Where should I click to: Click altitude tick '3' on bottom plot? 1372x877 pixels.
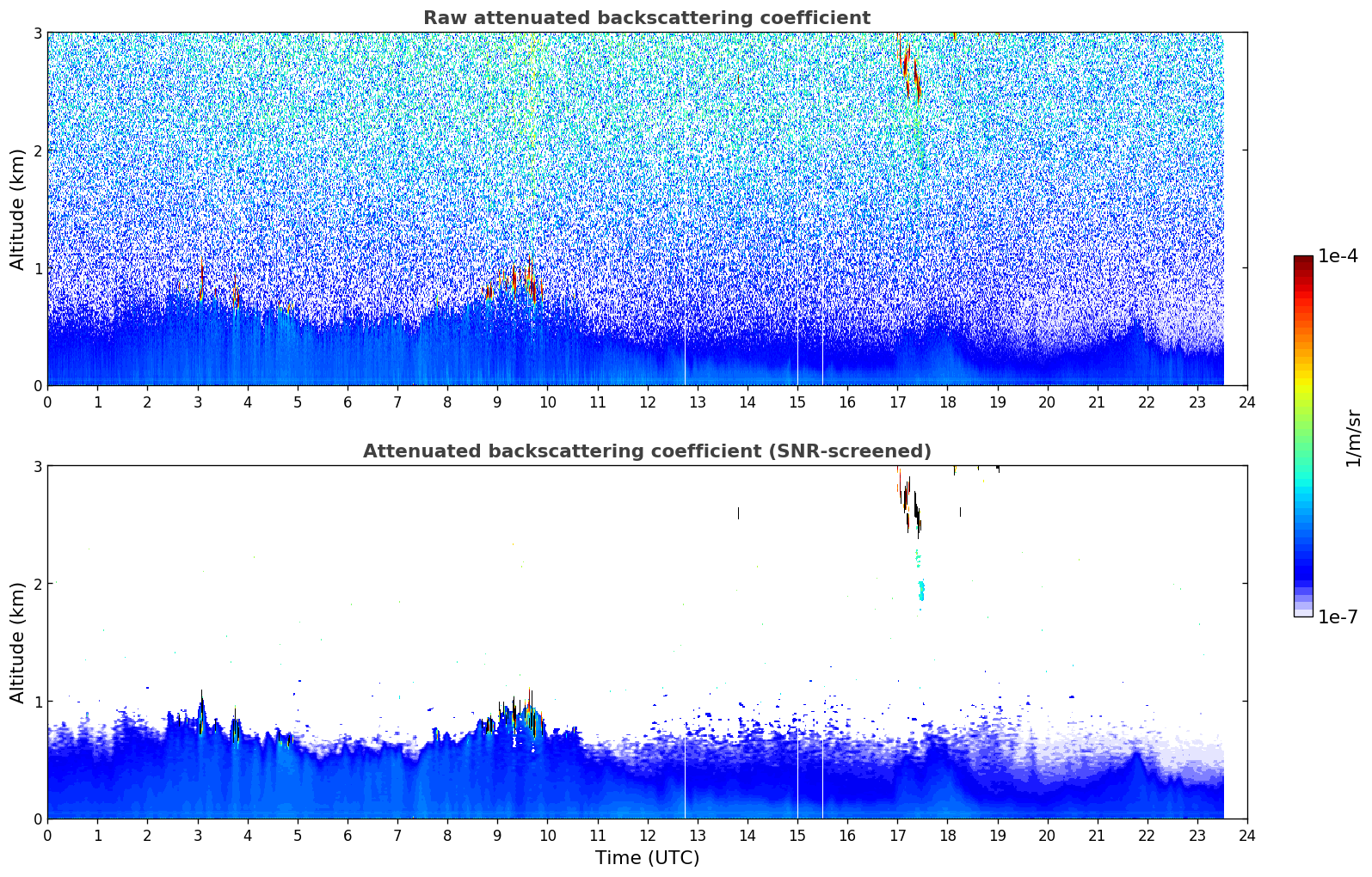point(37,466)
